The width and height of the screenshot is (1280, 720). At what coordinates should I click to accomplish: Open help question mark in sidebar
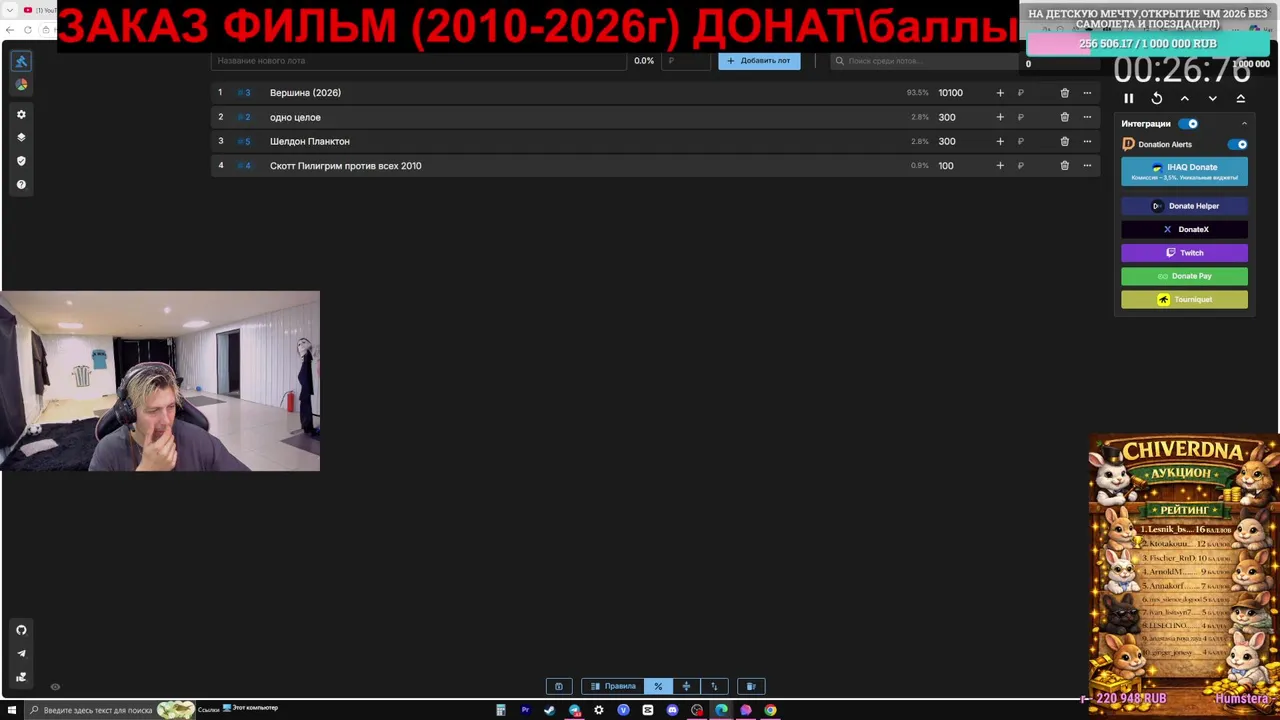coord(21,184)
